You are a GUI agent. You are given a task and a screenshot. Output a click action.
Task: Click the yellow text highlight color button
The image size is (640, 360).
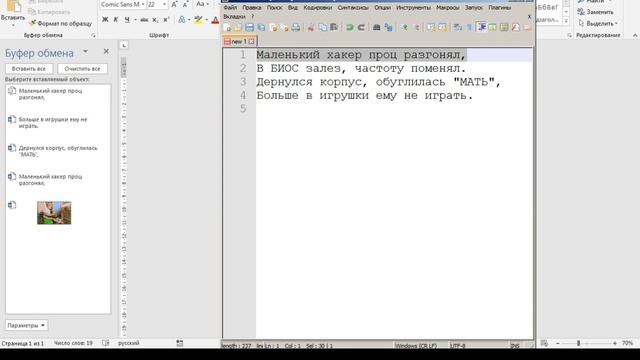pyautogui.click(x=198, y=20)
